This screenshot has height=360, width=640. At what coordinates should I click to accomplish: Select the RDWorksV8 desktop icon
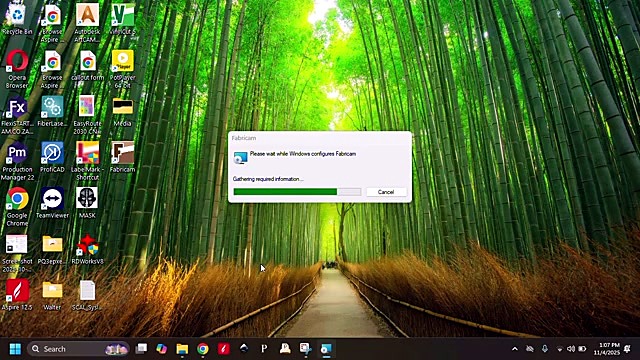click(87, 249)
